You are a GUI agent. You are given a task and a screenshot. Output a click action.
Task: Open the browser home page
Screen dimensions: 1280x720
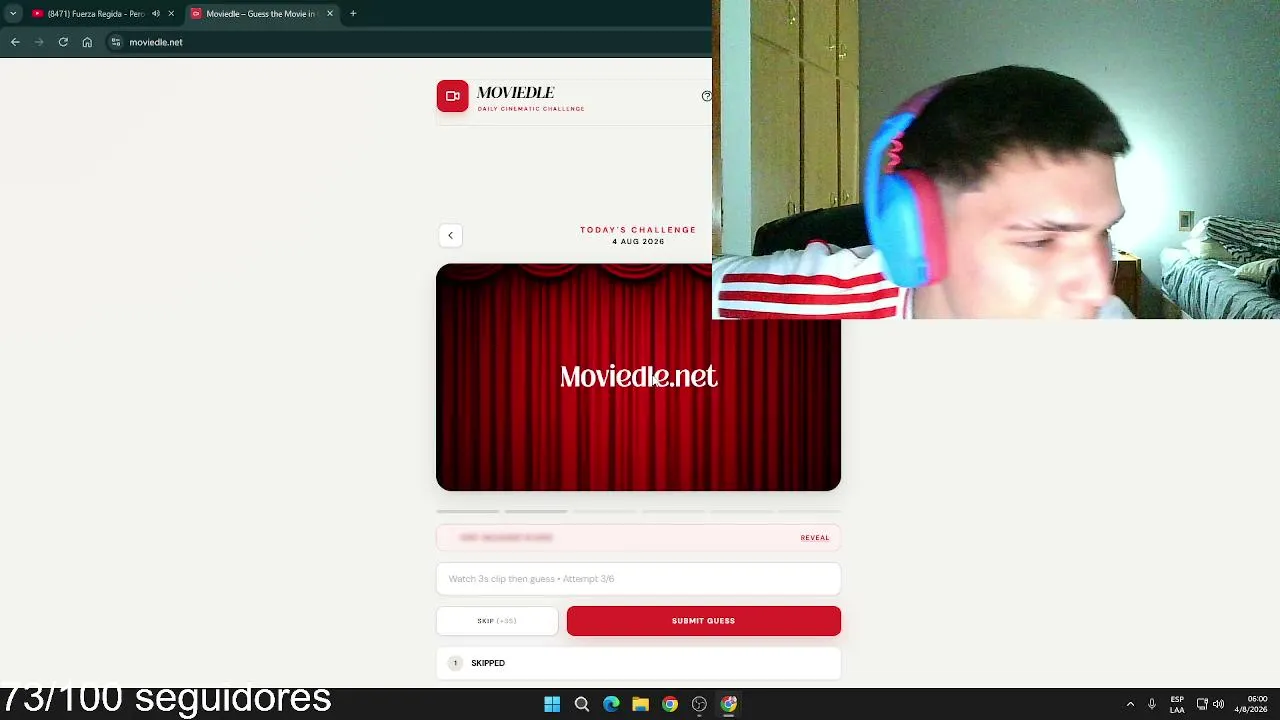tap(87, 42)
